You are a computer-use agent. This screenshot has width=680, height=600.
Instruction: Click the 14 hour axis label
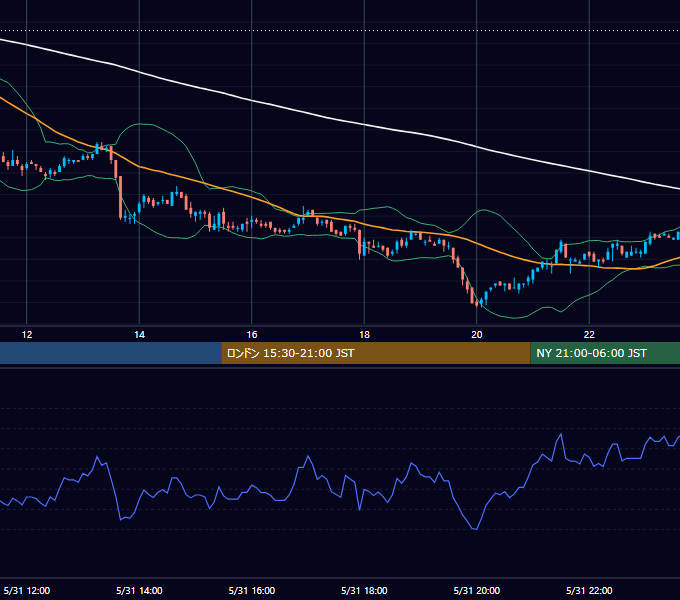tap(139, 335)
